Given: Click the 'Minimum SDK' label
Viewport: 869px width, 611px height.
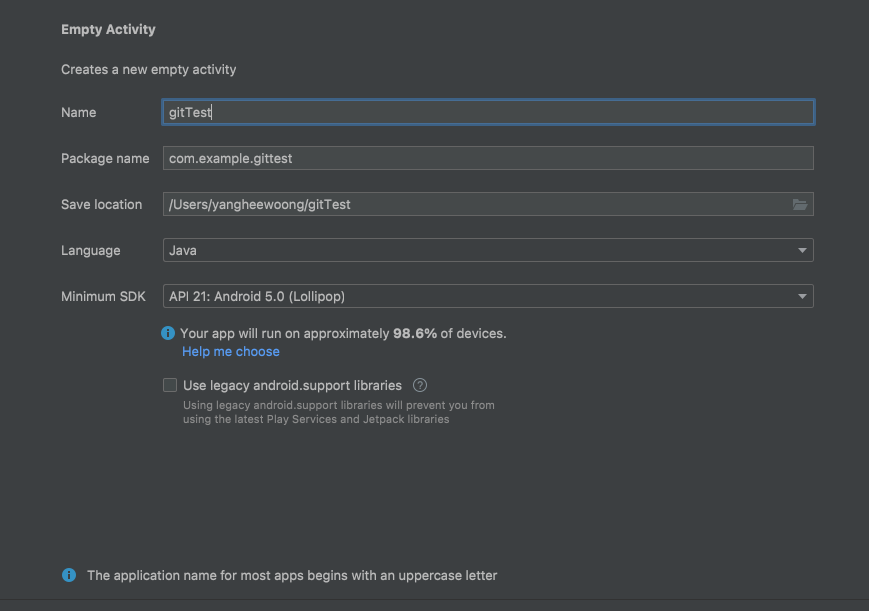Looking at the screenshot, I should click(x=103, y=297).
